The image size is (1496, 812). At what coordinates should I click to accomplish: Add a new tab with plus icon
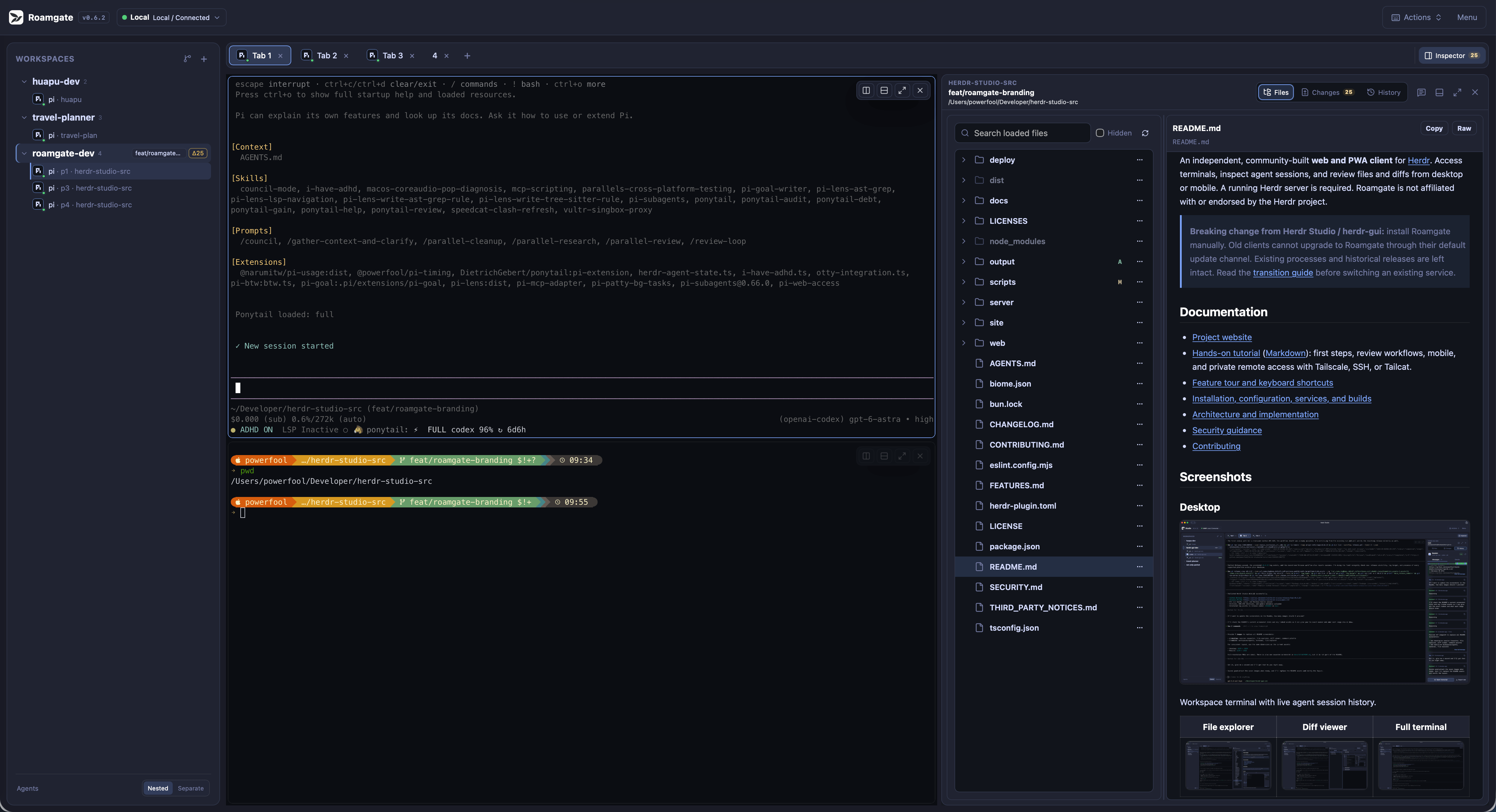(468, 56)
